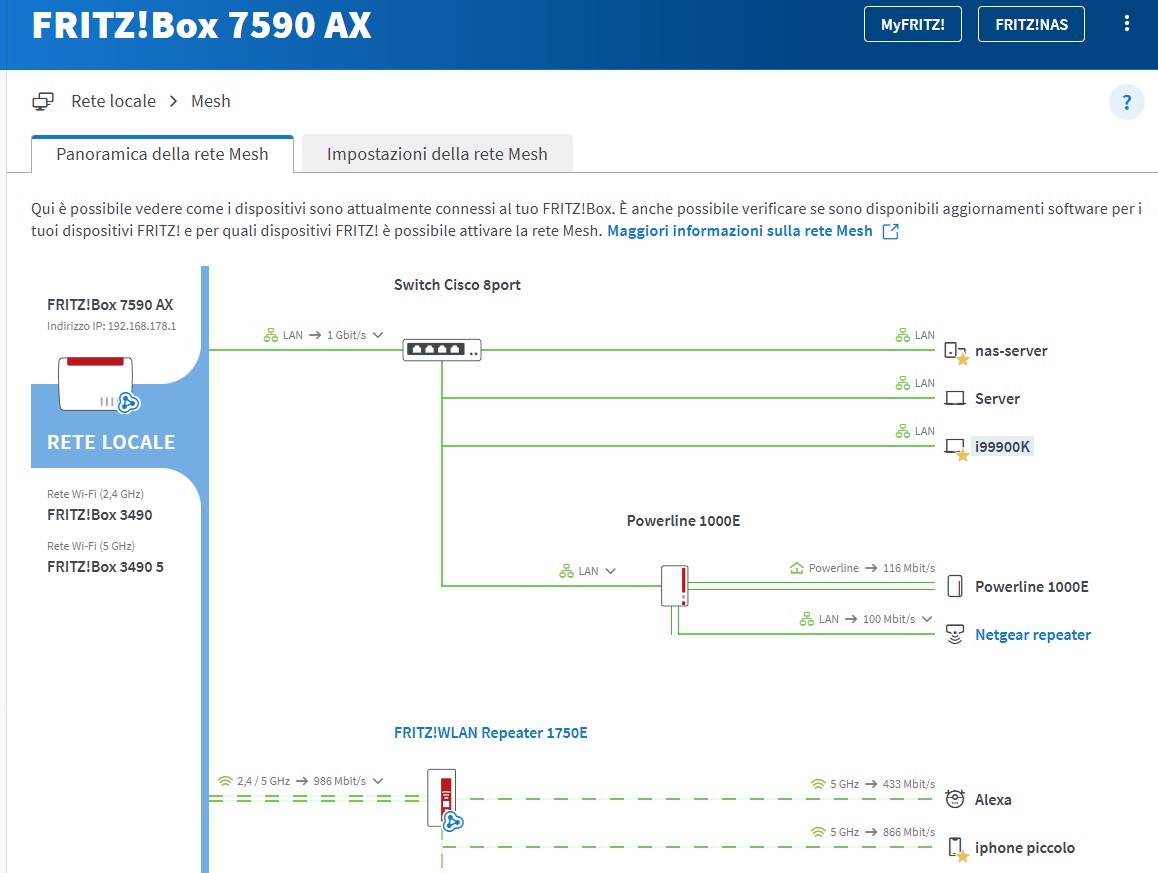Click the Alexa device icon
This screenshot has height=873, width=1158.
click(x=955, y=799)
